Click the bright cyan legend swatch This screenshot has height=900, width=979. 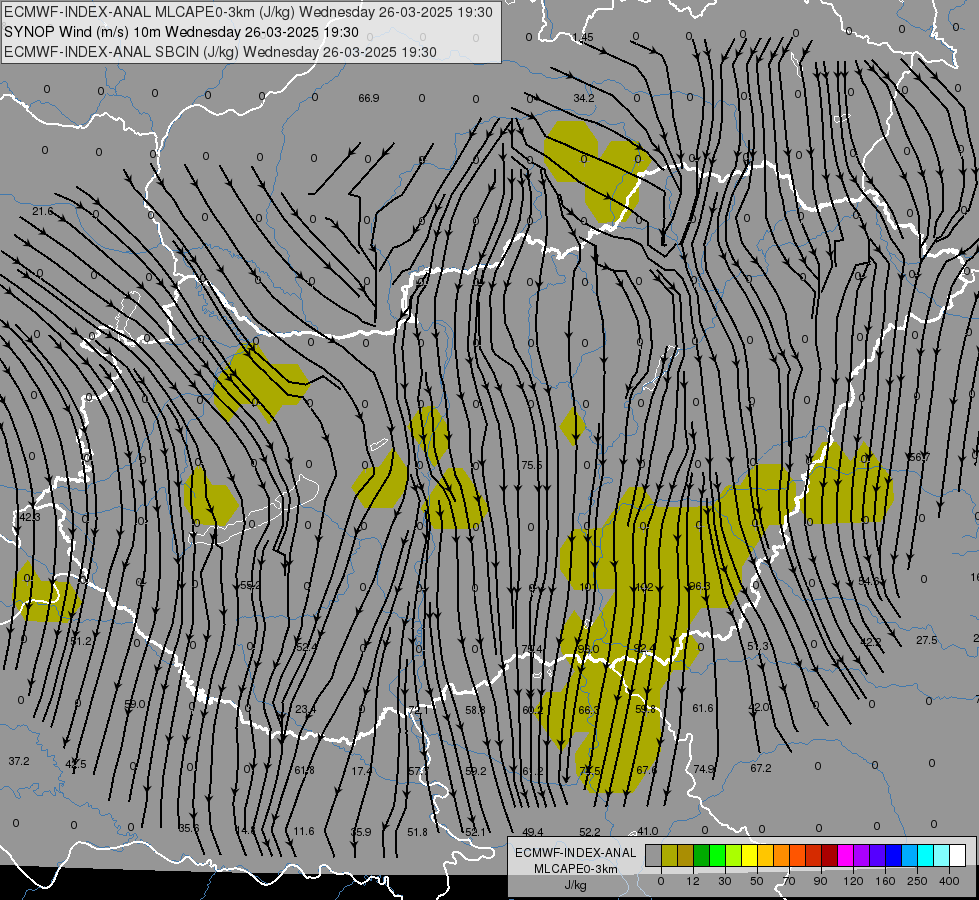tap(925, 856)
